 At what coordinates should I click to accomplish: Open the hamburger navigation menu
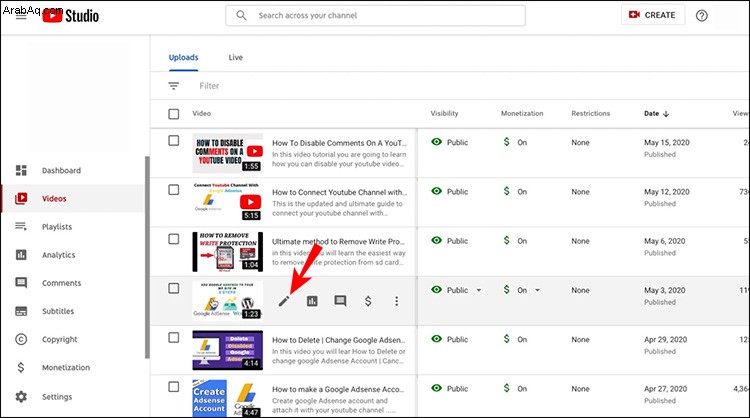coord(21,16)
